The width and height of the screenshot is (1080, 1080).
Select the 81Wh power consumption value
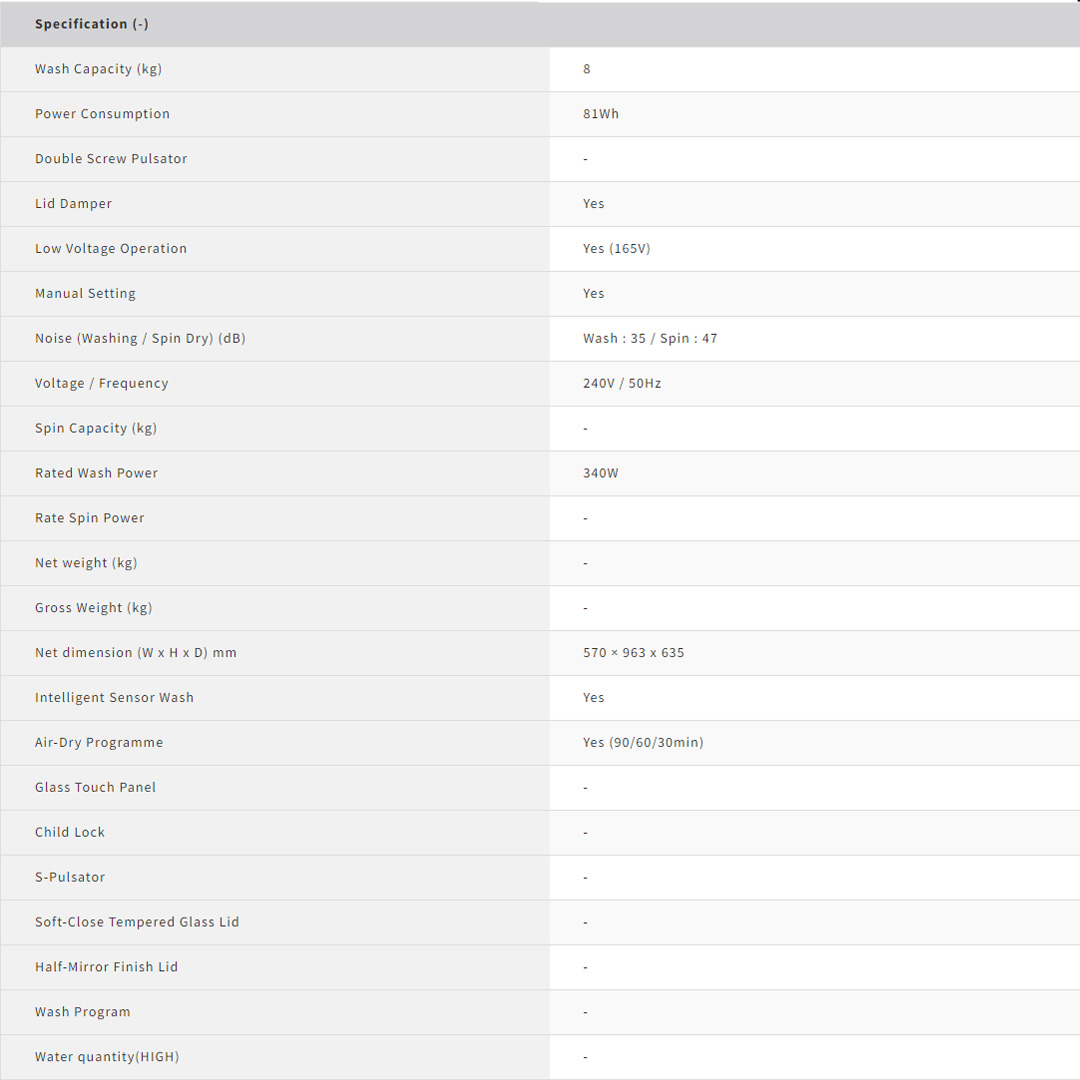pyautogui.click(x=601, y=114)
